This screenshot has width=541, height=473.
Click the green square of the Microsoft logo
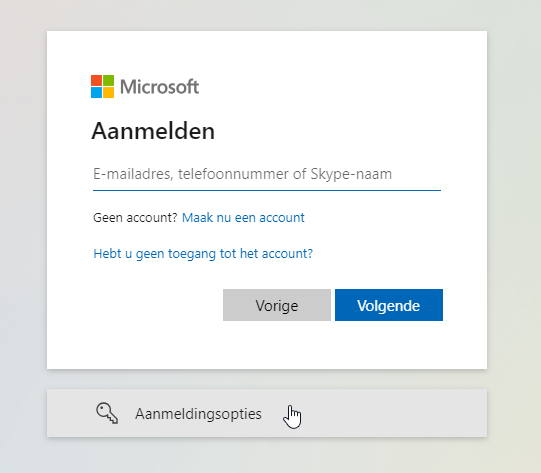pos(108,80)
